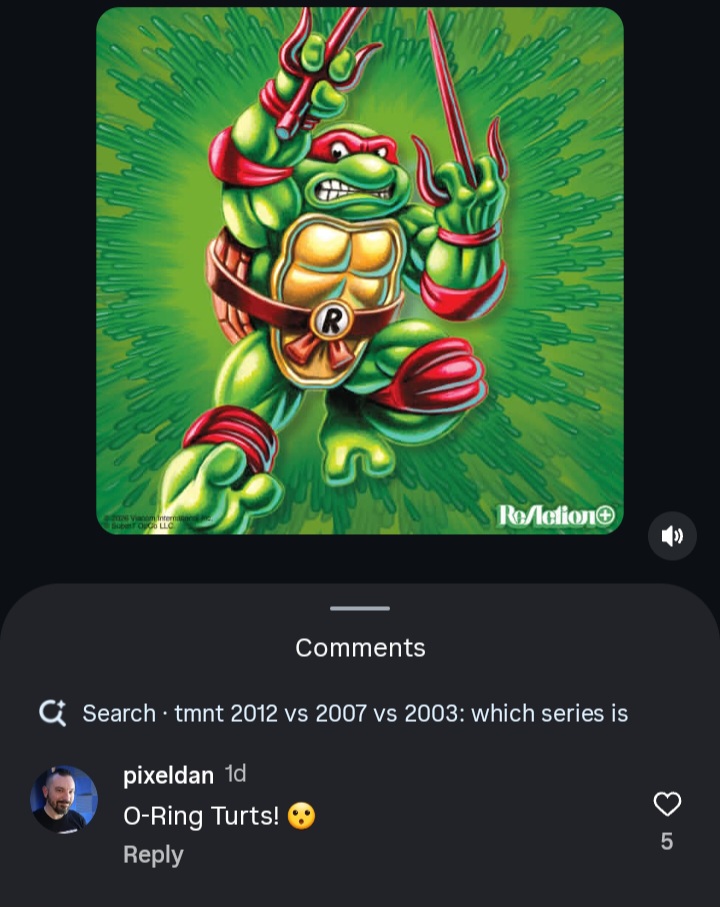The image size is (720, 907).
Task: Tap the ReAction+ logo on the artwork
Action: click(556, 515)
